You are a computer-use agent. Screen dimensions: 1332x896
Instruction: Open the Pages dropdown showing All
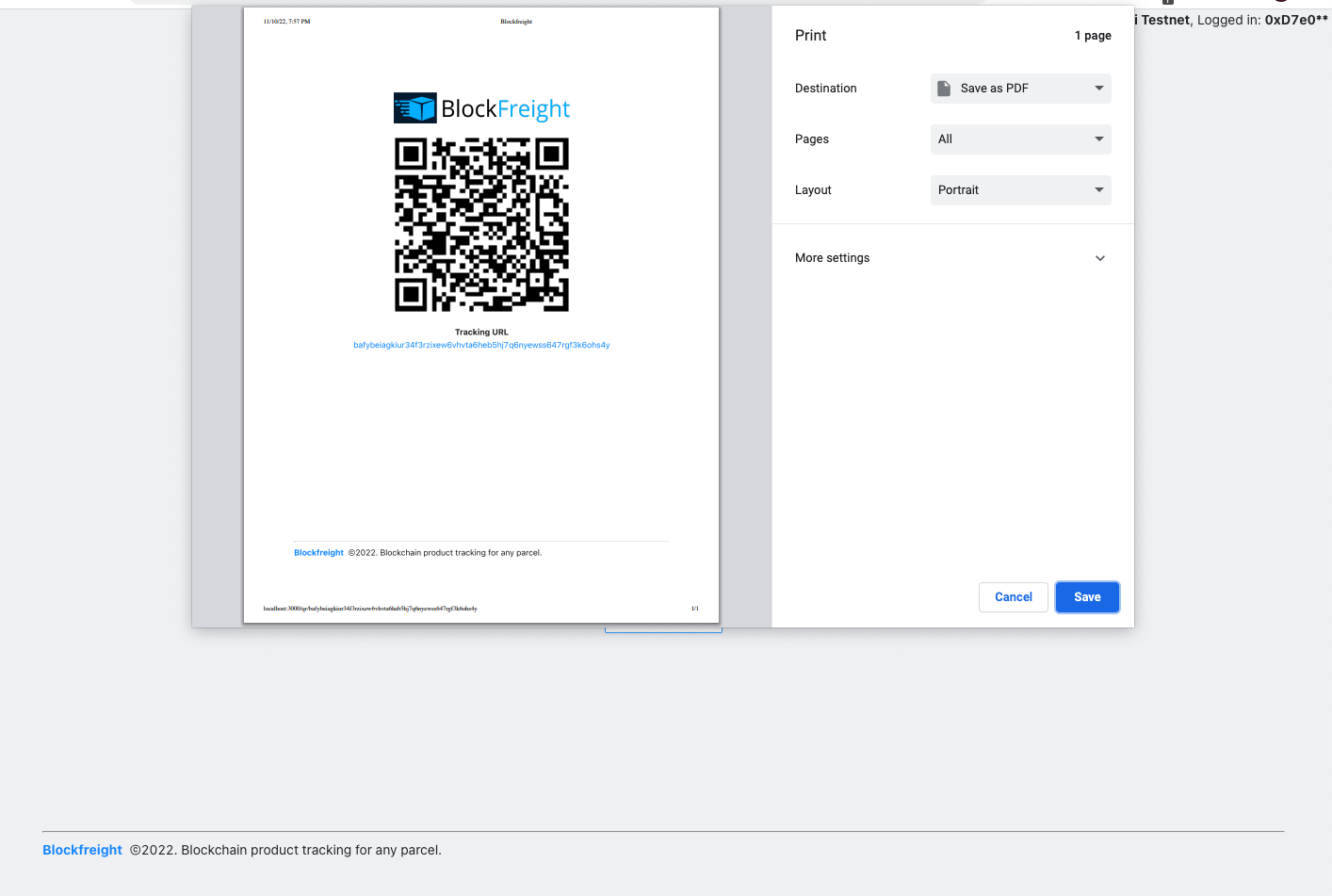pos(1020,138)
